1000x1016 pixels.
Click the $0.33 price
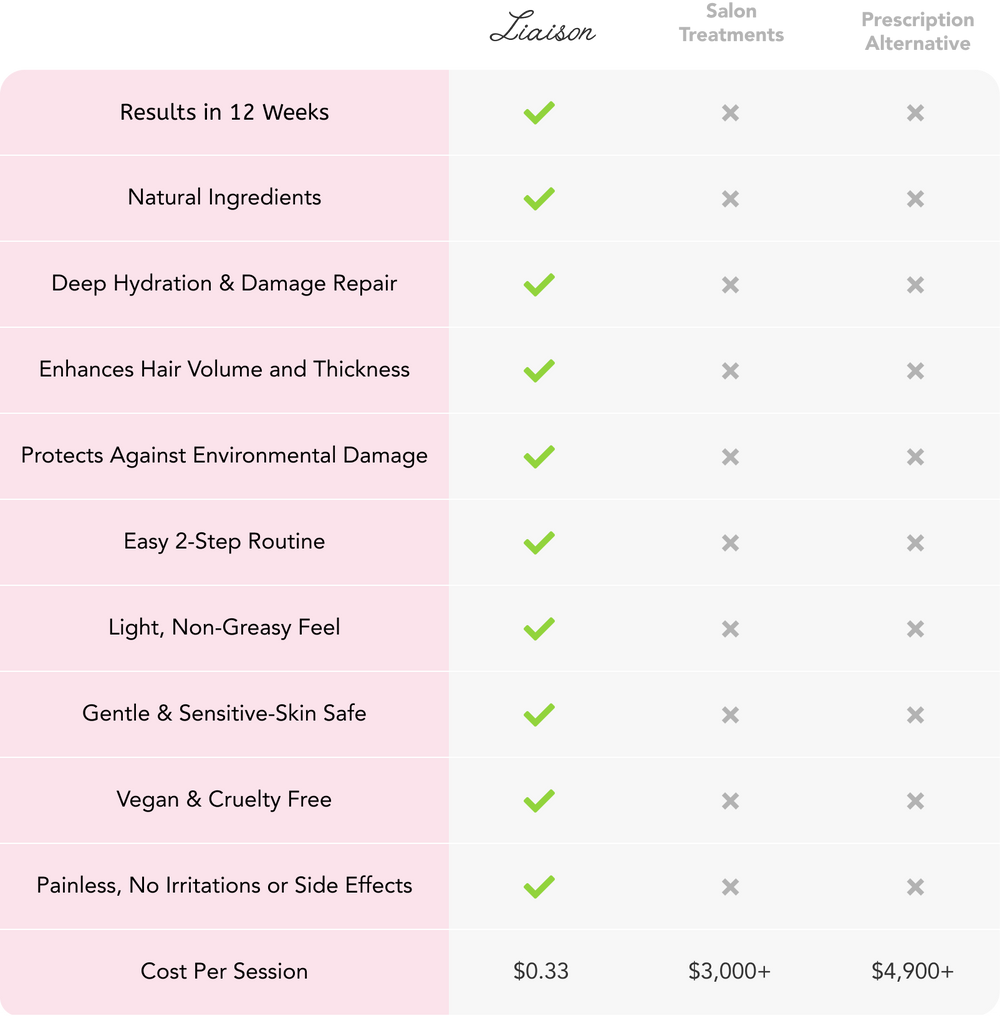[541, 971]
